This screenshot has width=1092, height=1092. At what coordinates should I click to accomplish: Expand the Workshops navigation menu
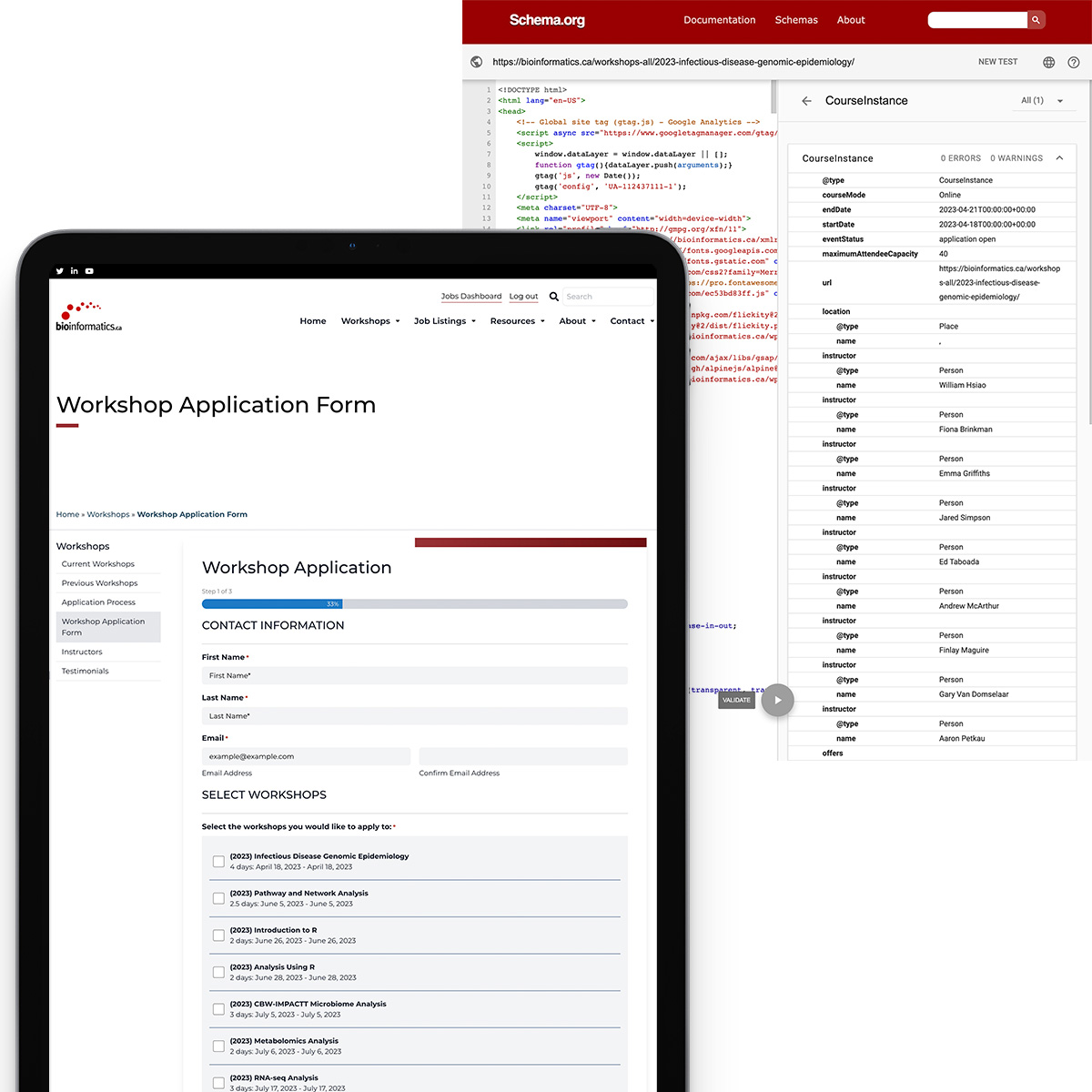[x=370, y=321]
